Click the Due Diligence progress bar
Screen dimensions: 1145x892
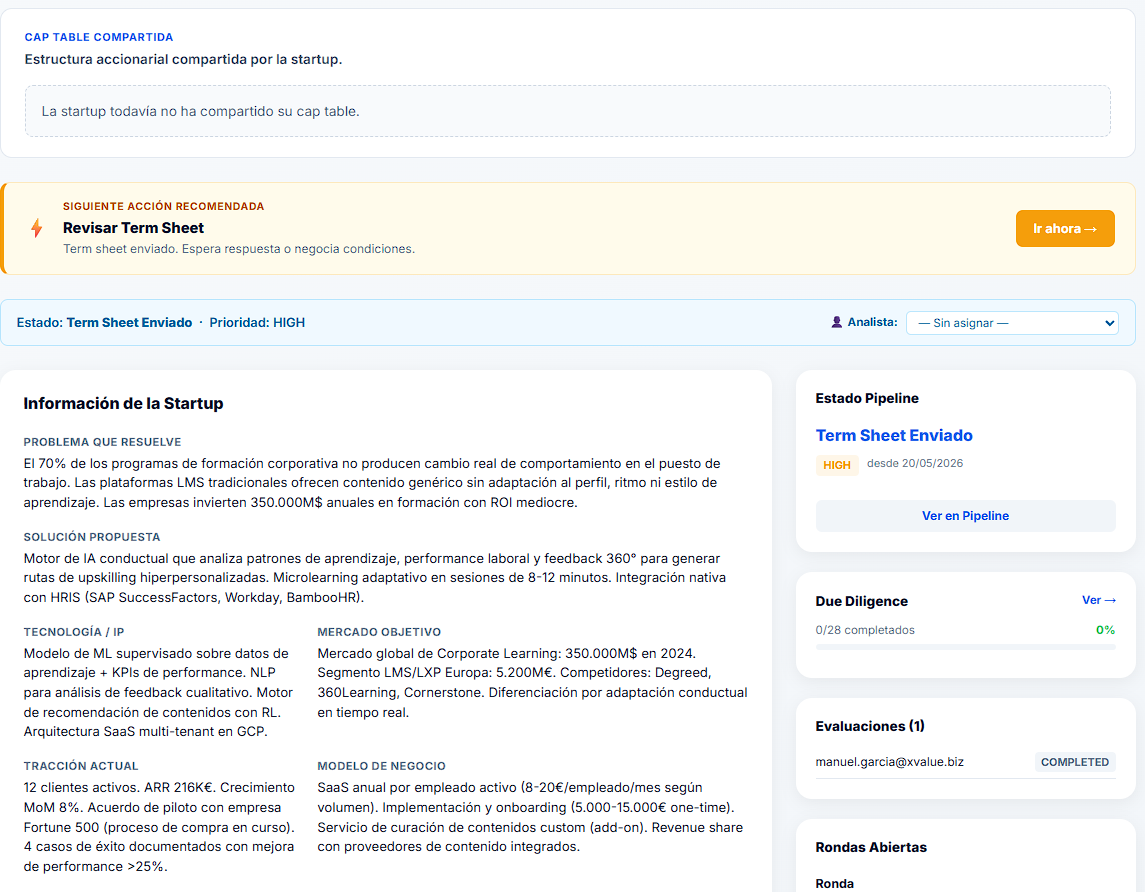tap(965, 647)
